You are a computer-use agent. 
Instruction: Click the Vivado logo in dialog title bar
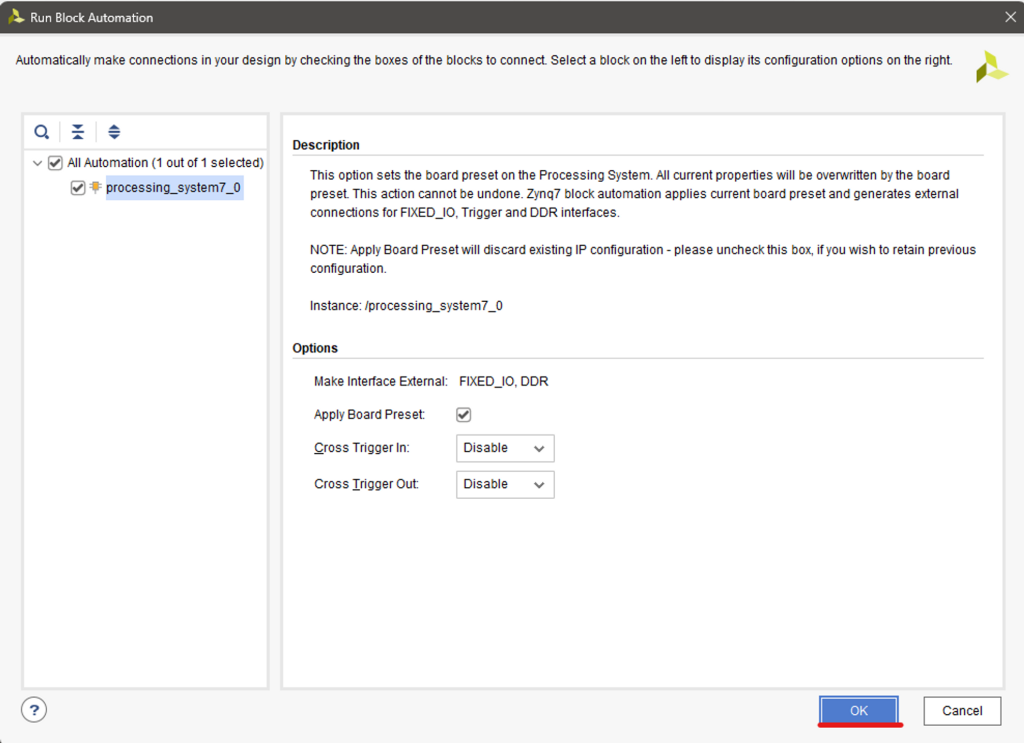[15, 17]
